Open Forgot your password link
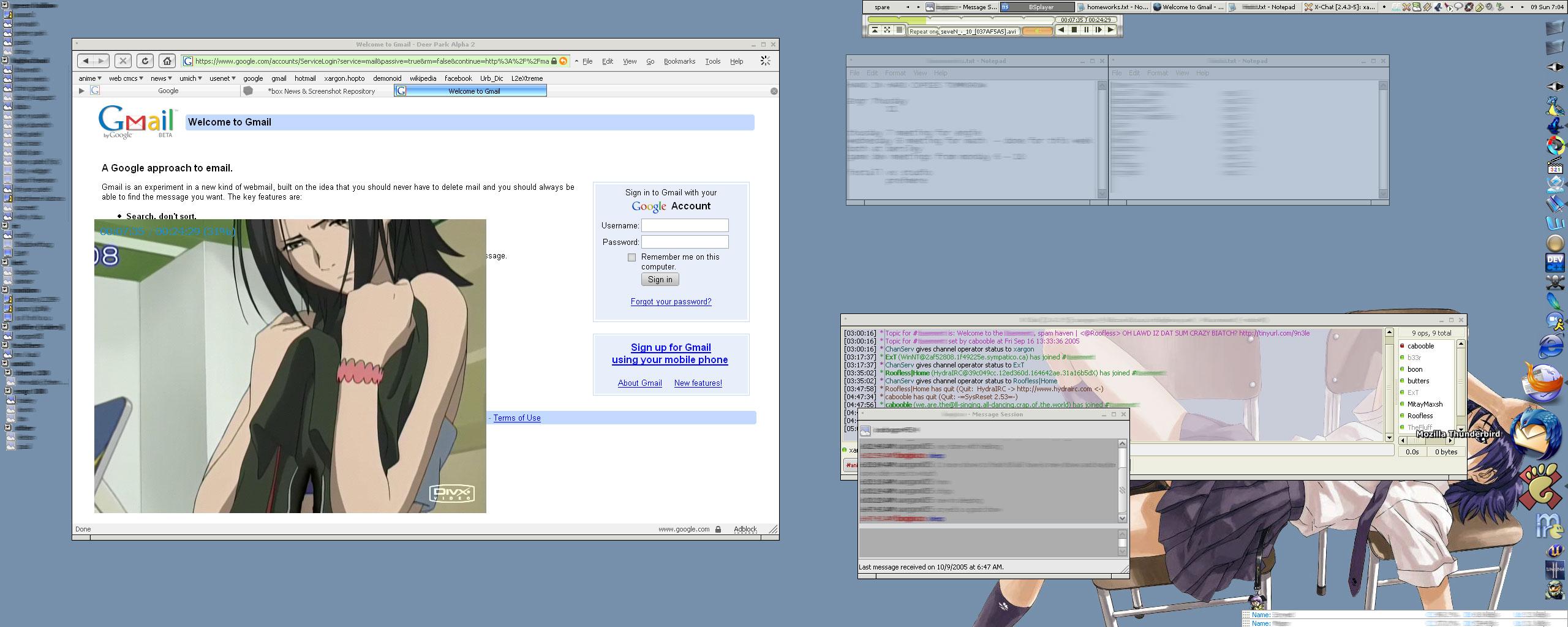This screenshot has height=627, width=1568. 671,302
